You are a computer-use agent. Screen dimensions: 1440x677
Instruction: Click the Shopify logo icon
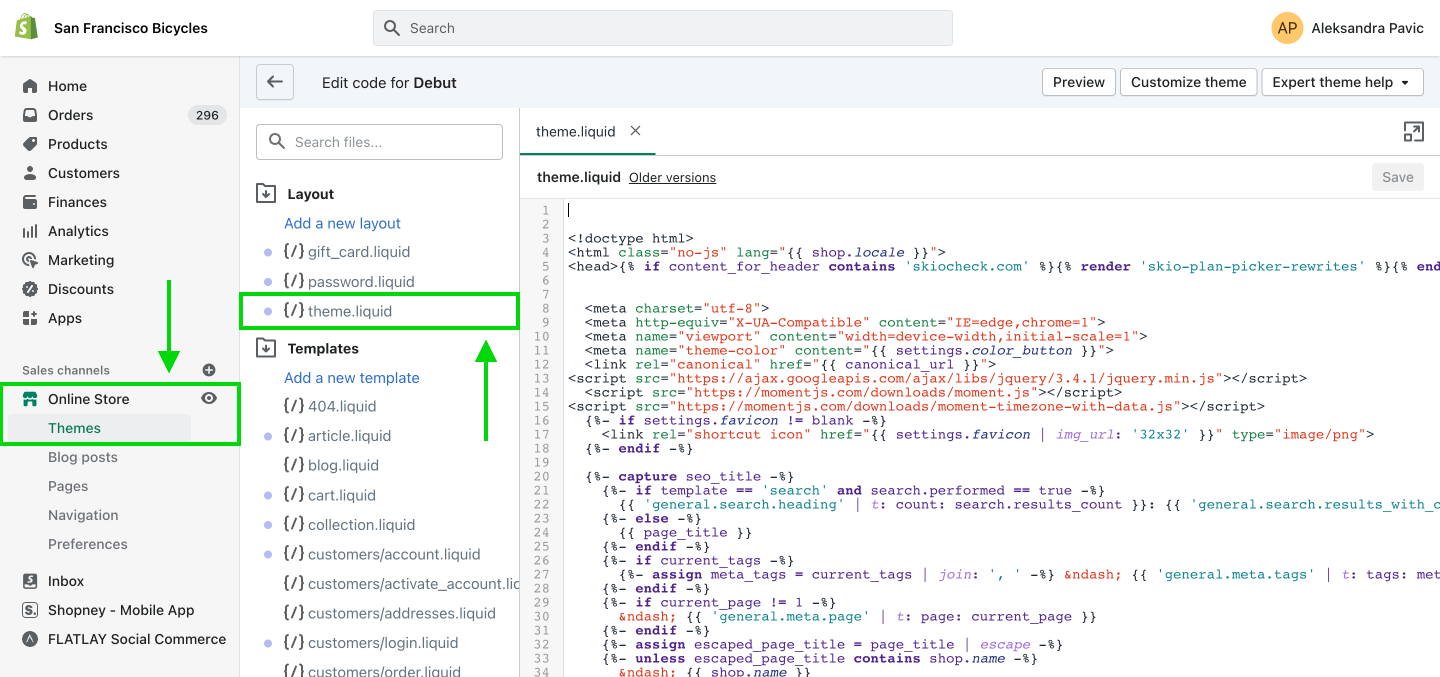point(26,27)
